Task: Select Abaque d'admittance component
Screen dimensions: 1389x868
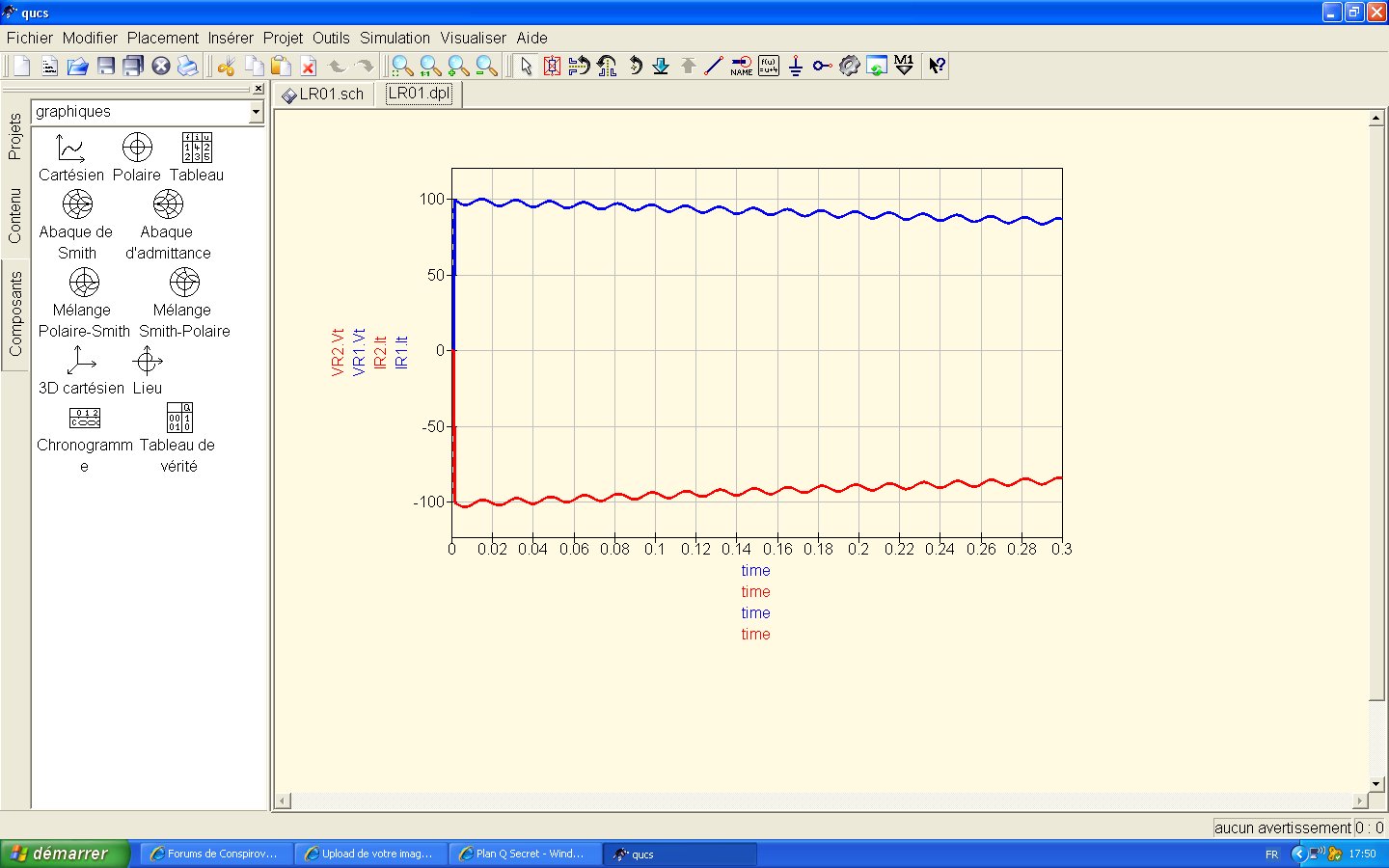Action: tap(168, 225)
